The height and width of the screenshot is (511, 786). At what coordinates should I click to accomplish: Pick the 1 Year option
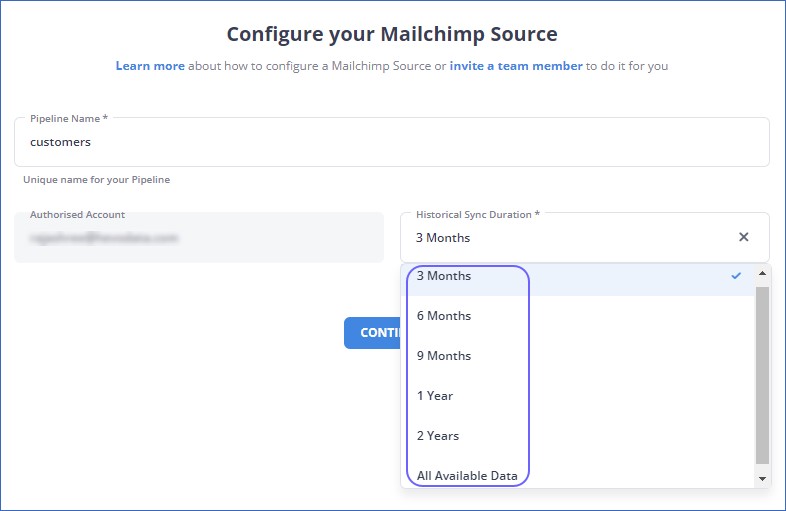click(x=577, y=396)
